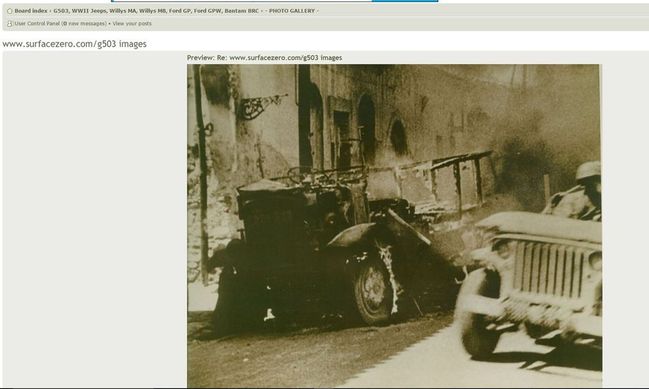Click the Preview: Re: www.surfacezero.com/g503 images heading
Image resolution: width=649 pixels, height=389 pixels.
pyautogui.click(x=264, y=58)
